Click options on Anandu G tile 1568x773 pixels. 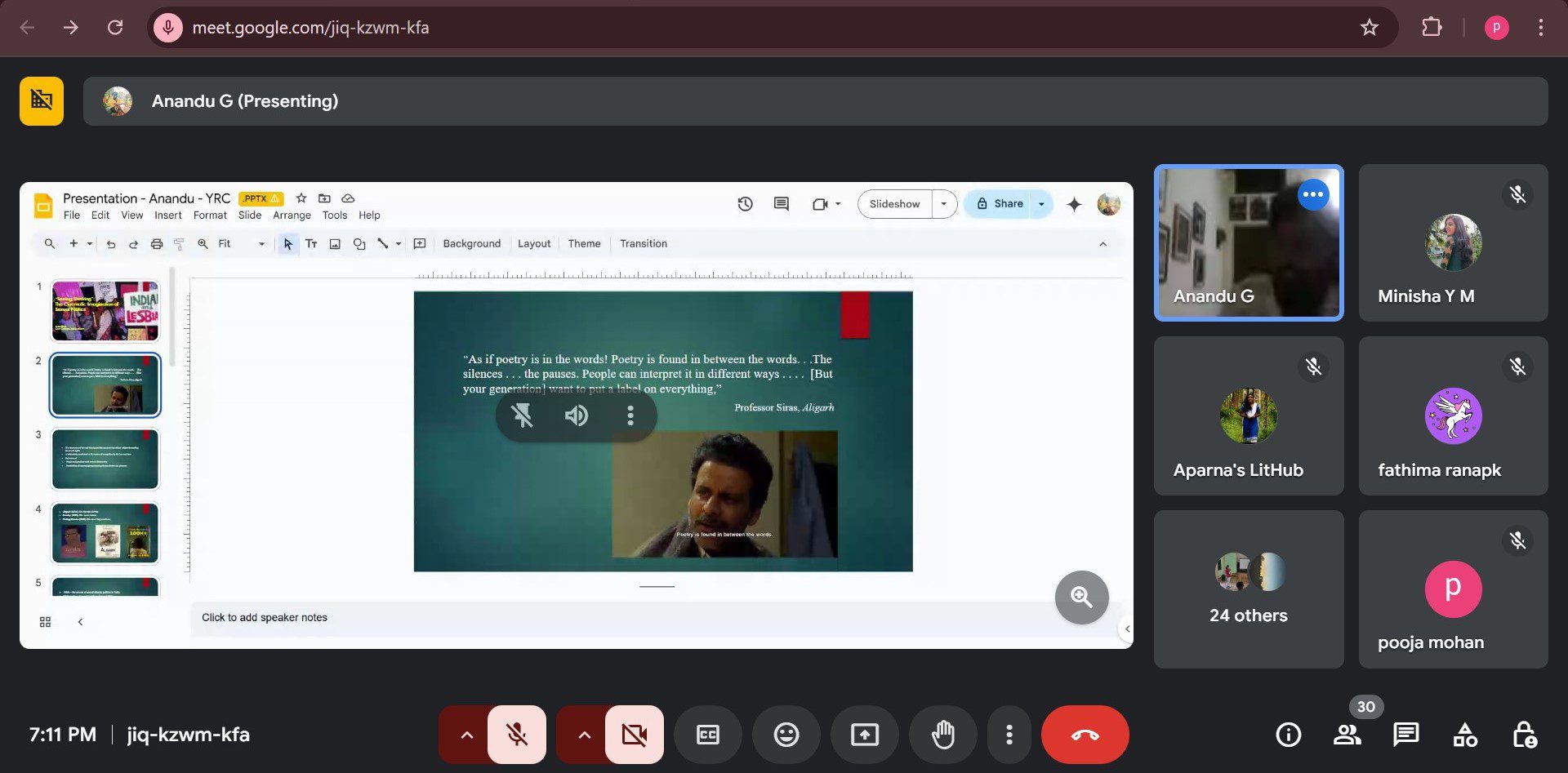(1312, 194)
